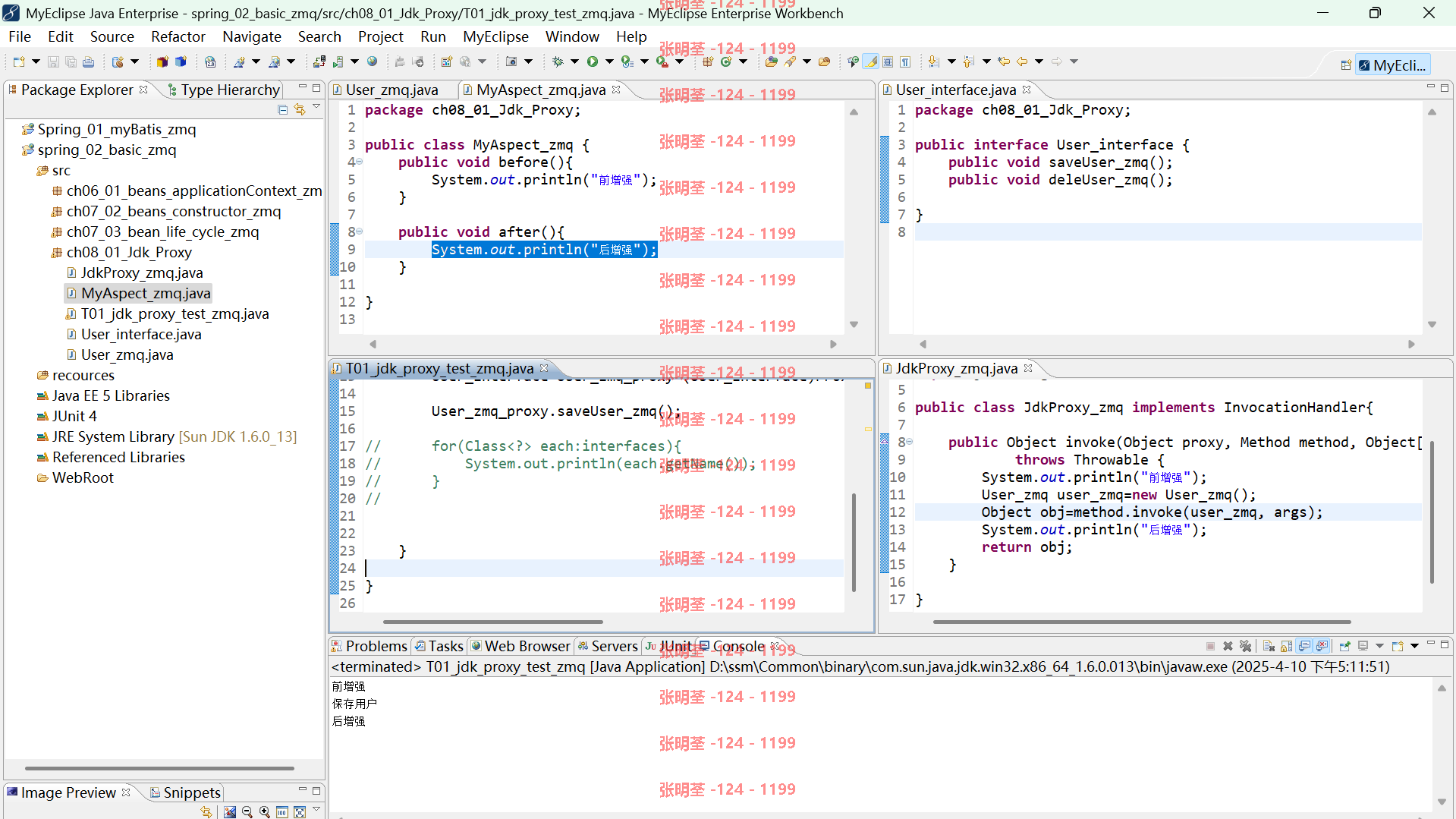Toggle Scroll Lock in Console toolbar
Viewport: 1456px width, 819px height.
click(1286, 646)
